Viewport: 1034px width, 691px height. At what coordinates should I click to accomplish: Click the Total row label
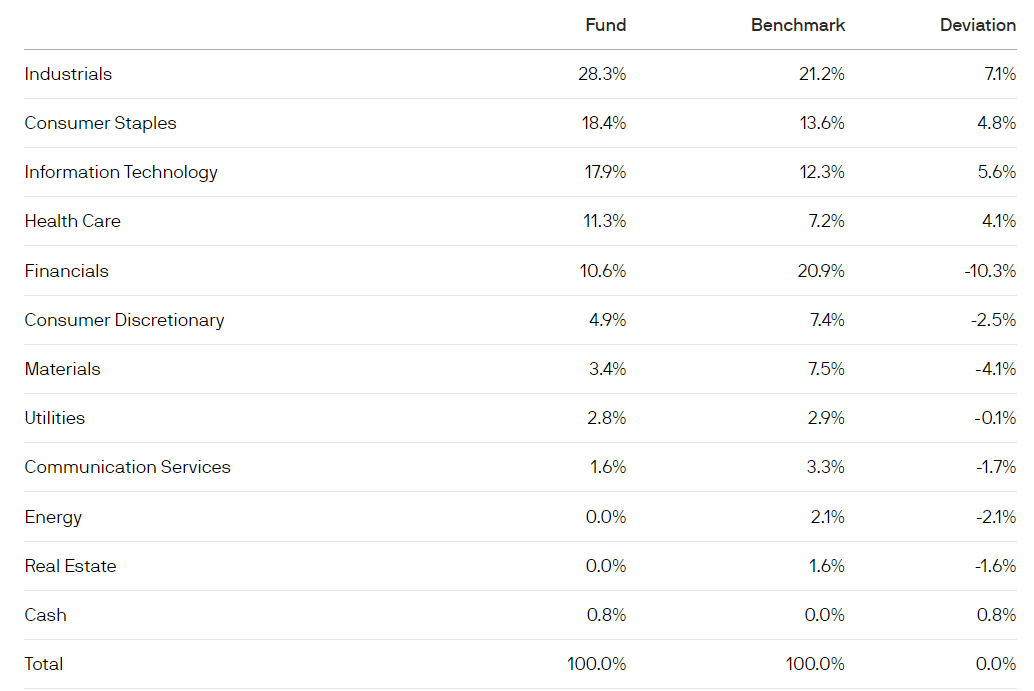point(43,664)
